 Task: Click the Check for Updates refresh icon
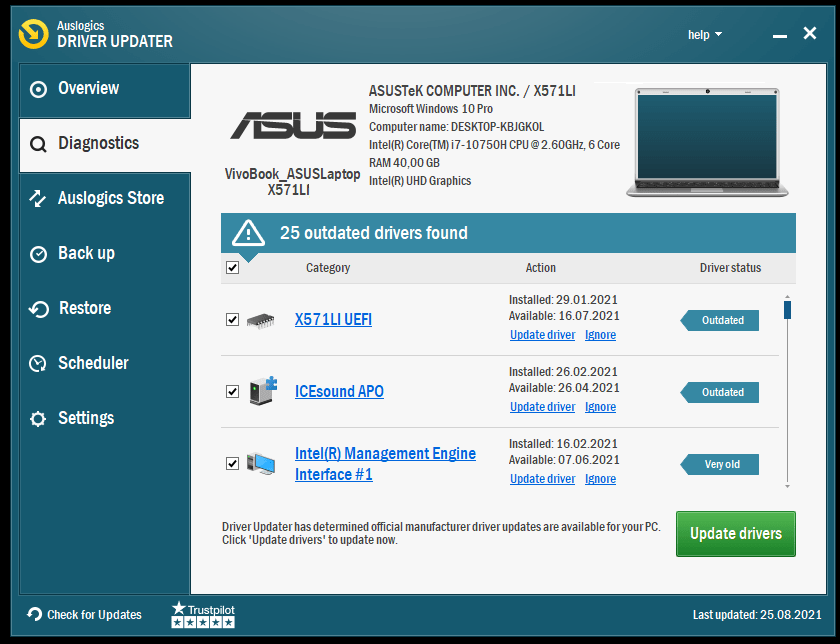pyautogui.click(x=35, y=614)
